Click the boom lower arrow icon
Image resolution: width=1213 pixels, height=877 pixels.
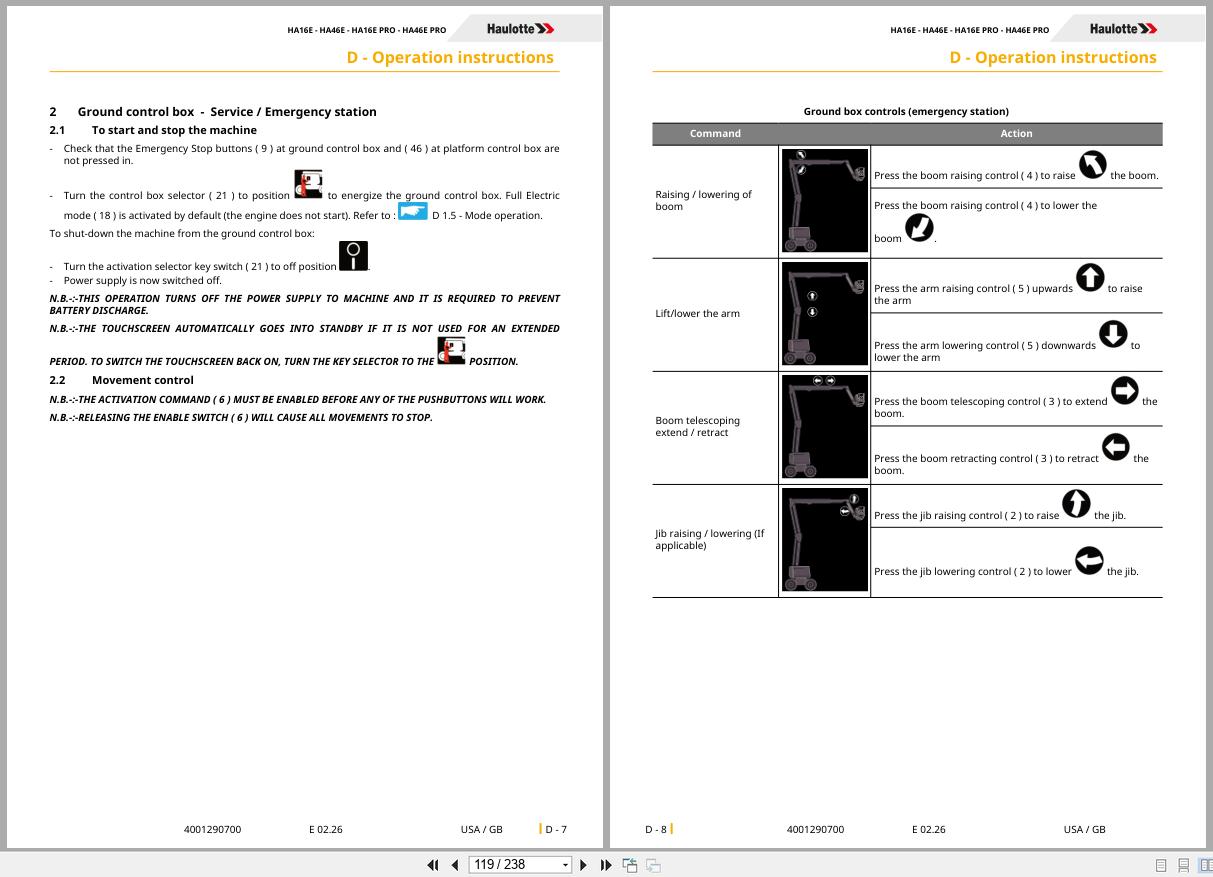click(x=918, y=229)
